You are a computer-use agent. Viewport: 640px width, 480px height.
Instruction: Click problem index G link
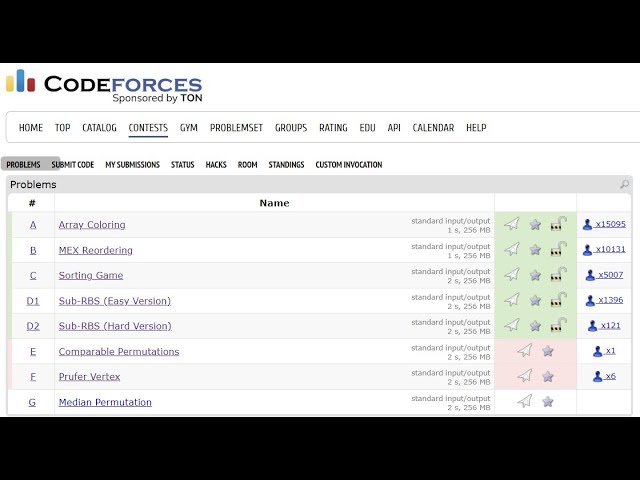pyautogui.click(x=32, y=402)
